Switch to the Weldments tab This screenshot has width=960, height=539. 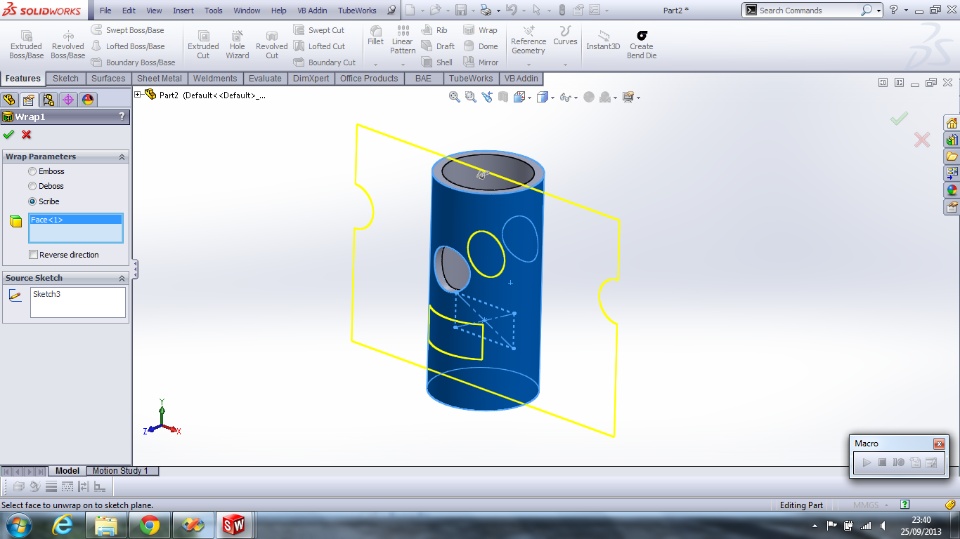215,78
